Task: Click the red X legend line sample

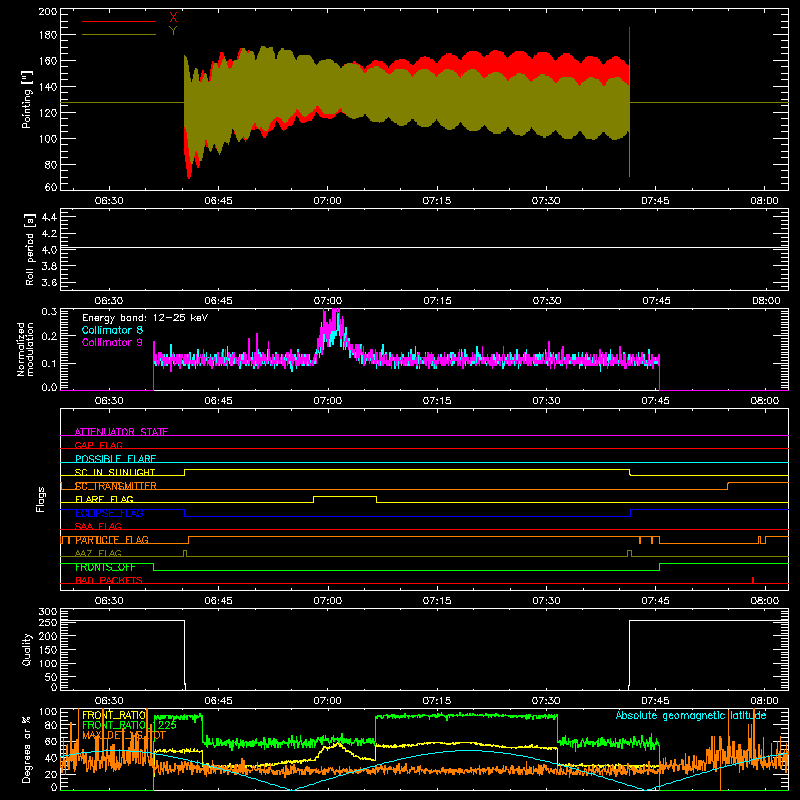Action: 119,21
